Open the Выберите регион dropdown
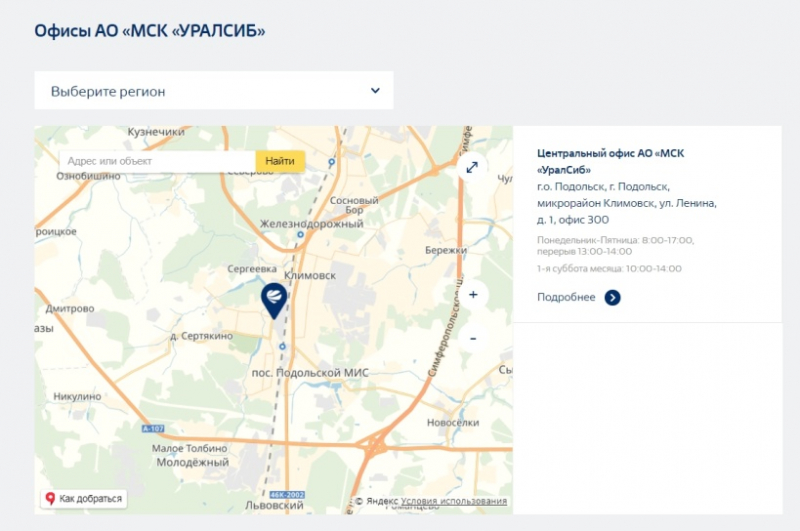 213,91
